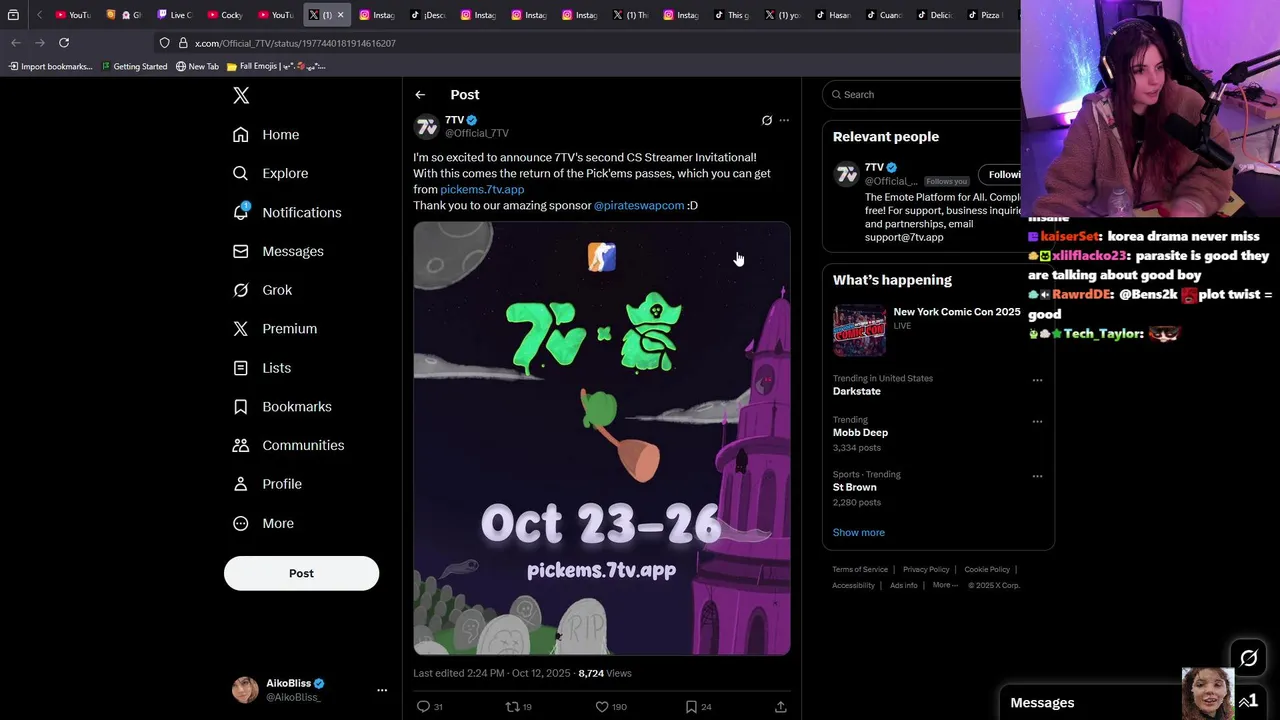
Task: Expand the Messages drawer arrows
Action: click(1244, 703)
